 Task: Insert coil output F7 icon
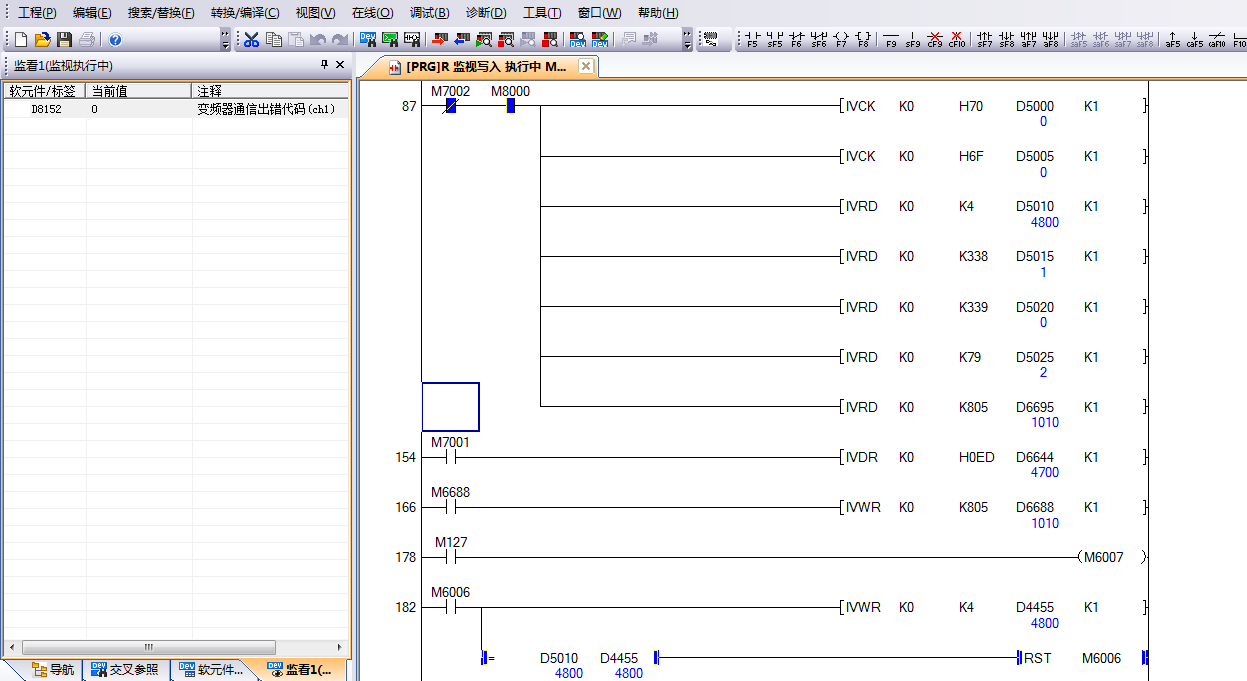tap(840, 40)
